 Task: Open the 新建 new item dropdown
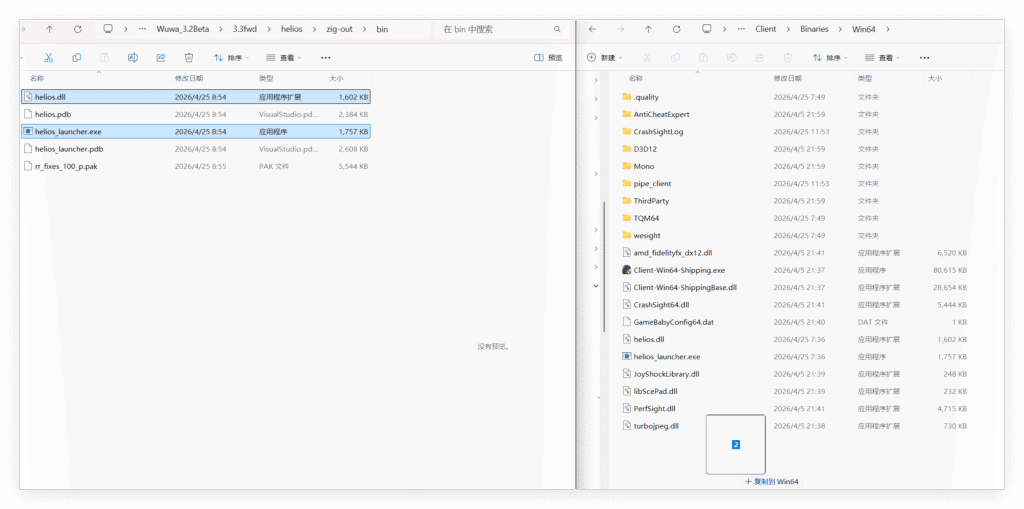point(607,57)
